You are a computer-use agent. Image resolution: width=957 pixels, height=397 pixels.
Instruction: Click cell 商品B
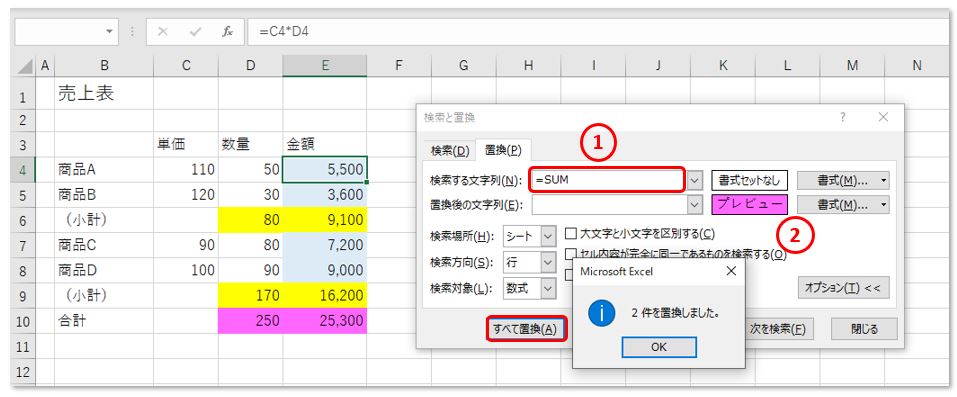pos(104,195)
